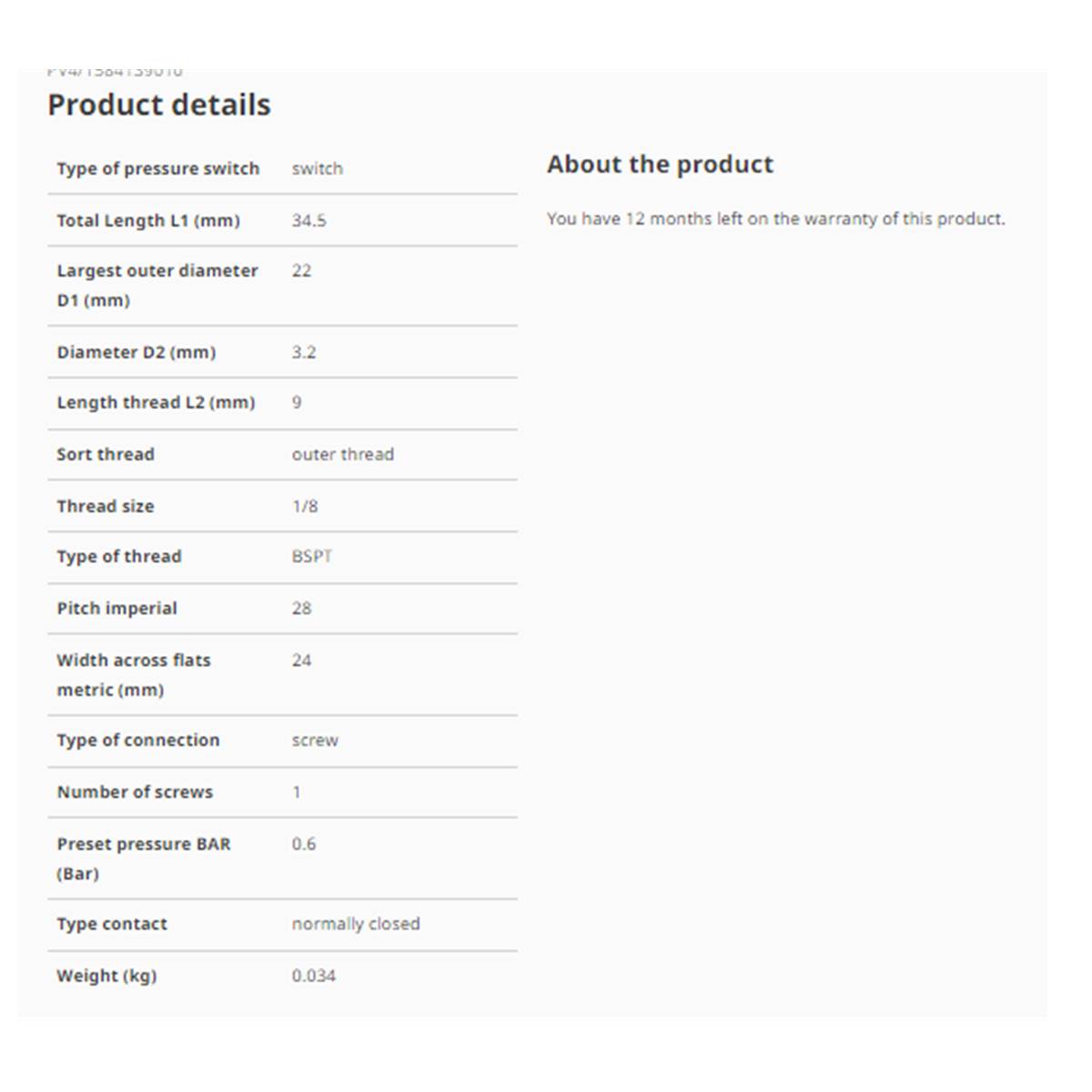Click the BSPT thread type value
This screenshot has width=1092, height=1092.
click(x=311, y=557)
